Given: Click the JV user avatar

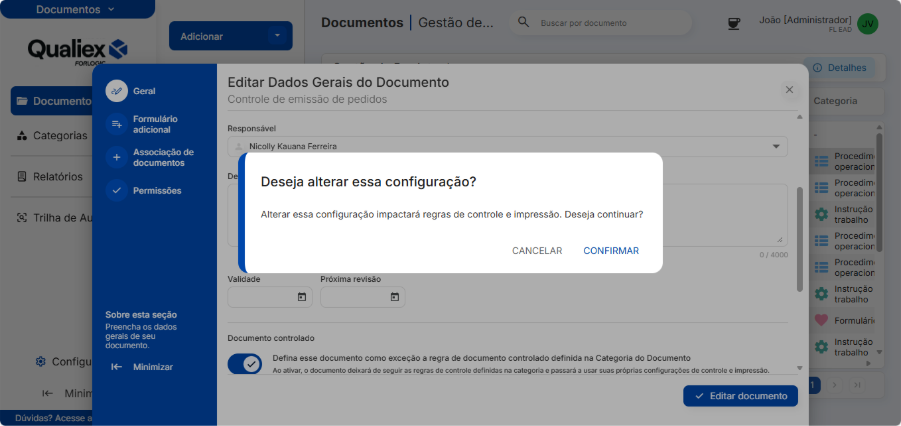Looking at the screenshot, I should coord(868,23).
